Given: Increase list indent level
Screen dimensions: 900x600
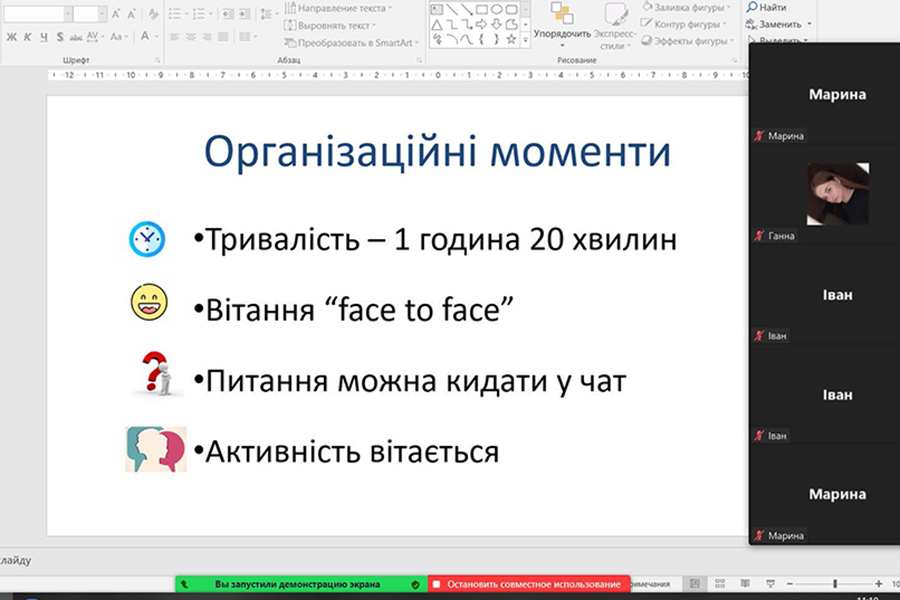Looking at the screenshot, I should coord(245,14).
